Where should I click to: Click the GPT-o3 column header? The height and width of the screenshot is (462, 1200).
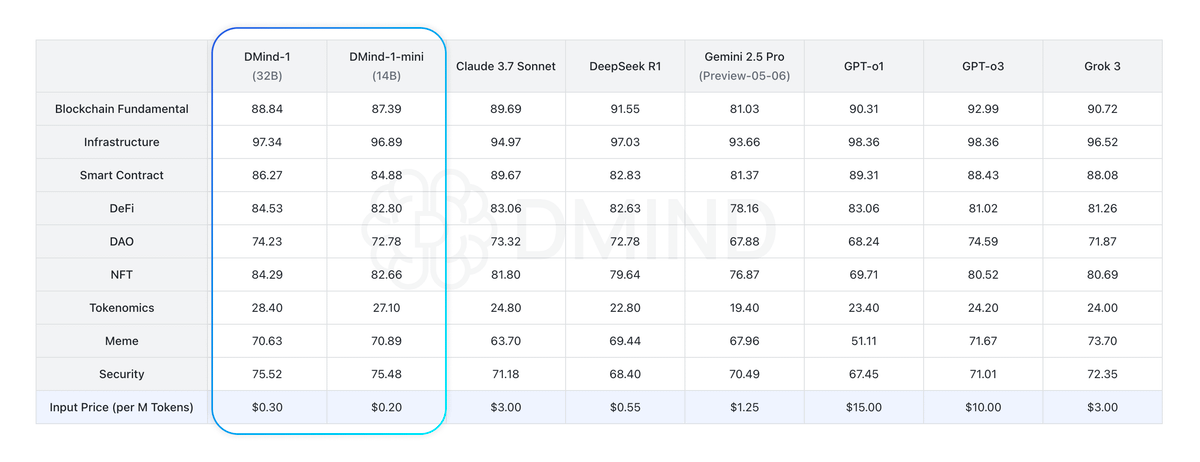983,66
